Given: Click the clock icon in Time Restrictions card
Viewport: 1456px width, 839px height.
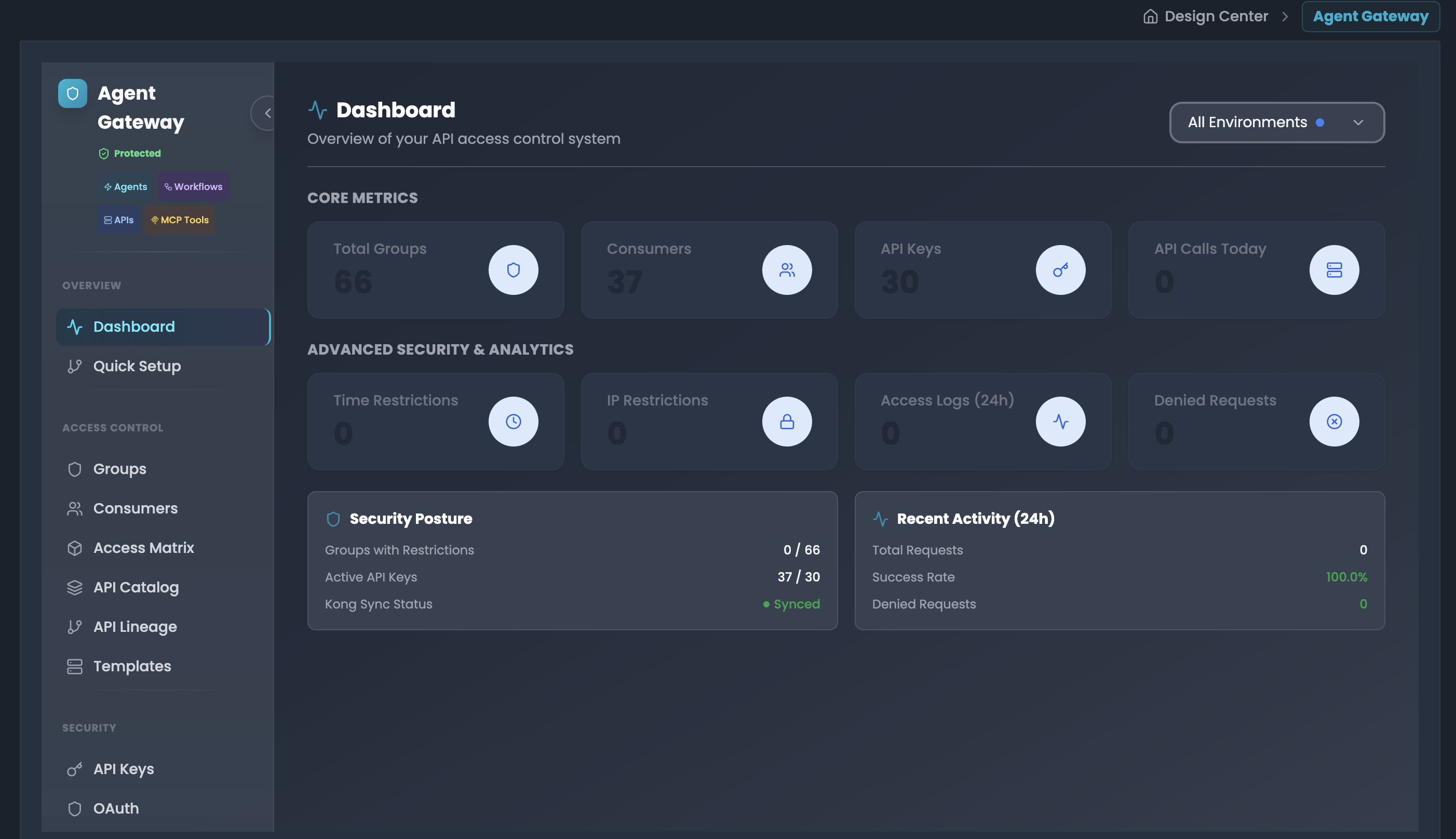Looking at the screenshot, I should point(513,421).
